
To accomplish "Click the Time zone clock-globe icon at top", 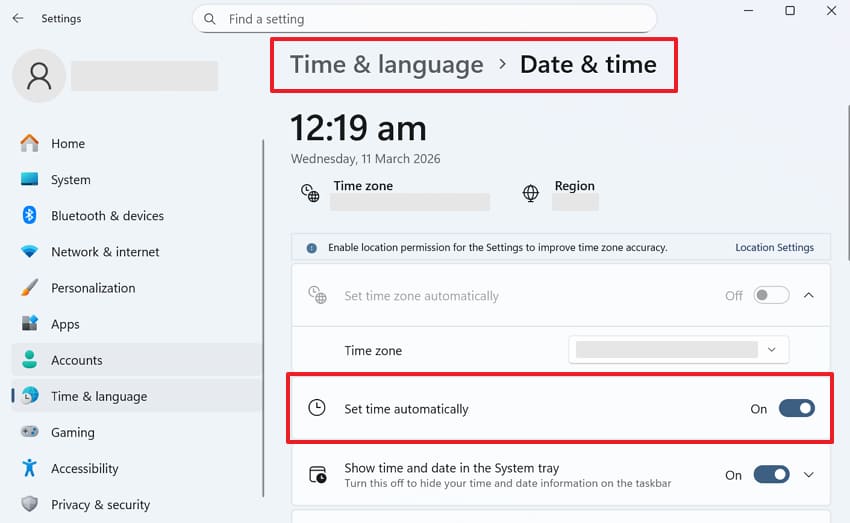I will click(x=310, y=193).
